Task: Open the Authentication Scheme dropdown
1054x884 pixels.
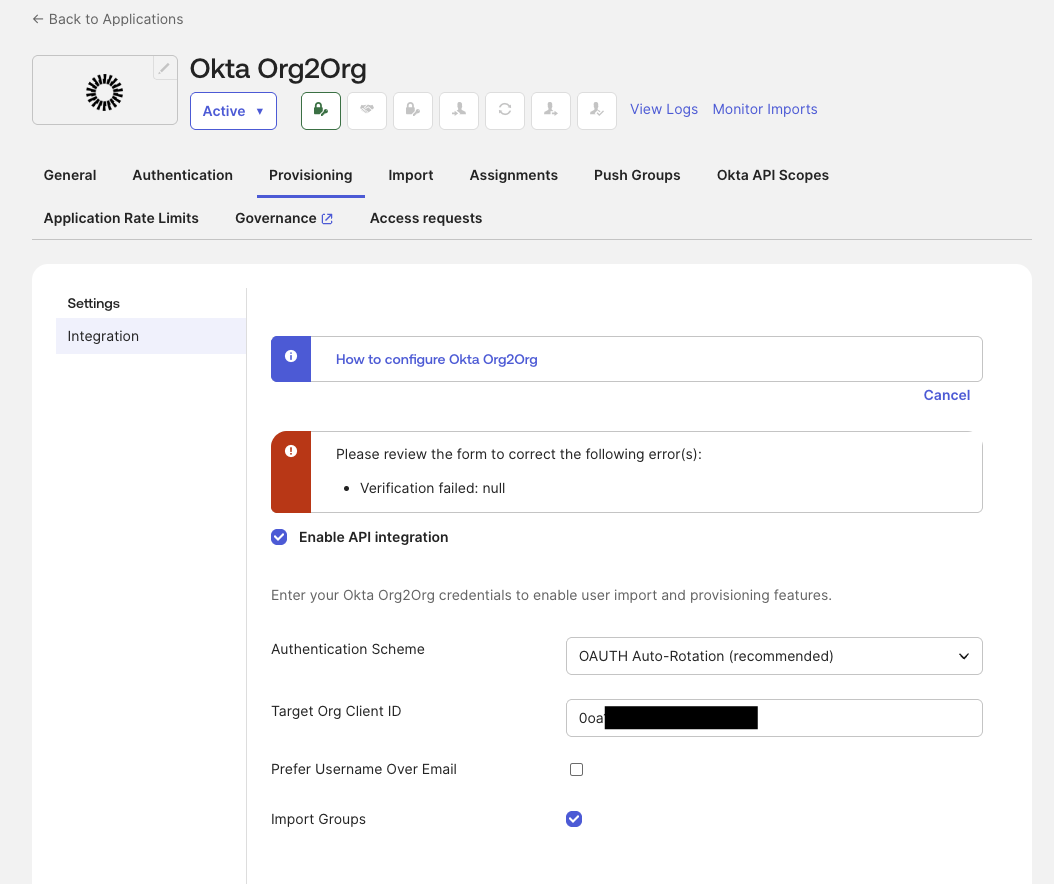Action: point(774,656)
